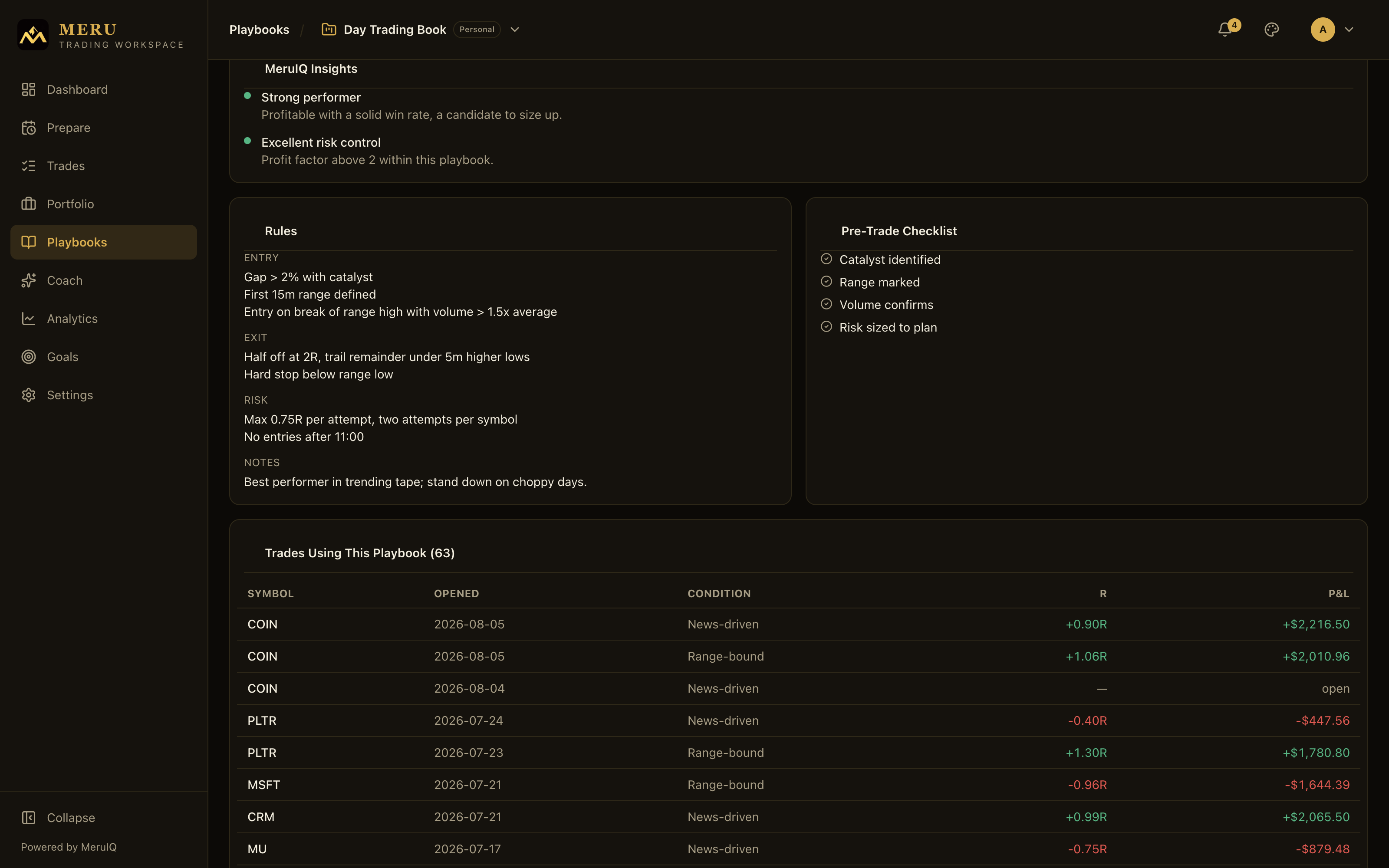
Task: Click the Day Trading Book title
Action: pyautogui.click(x=395, y=29)
